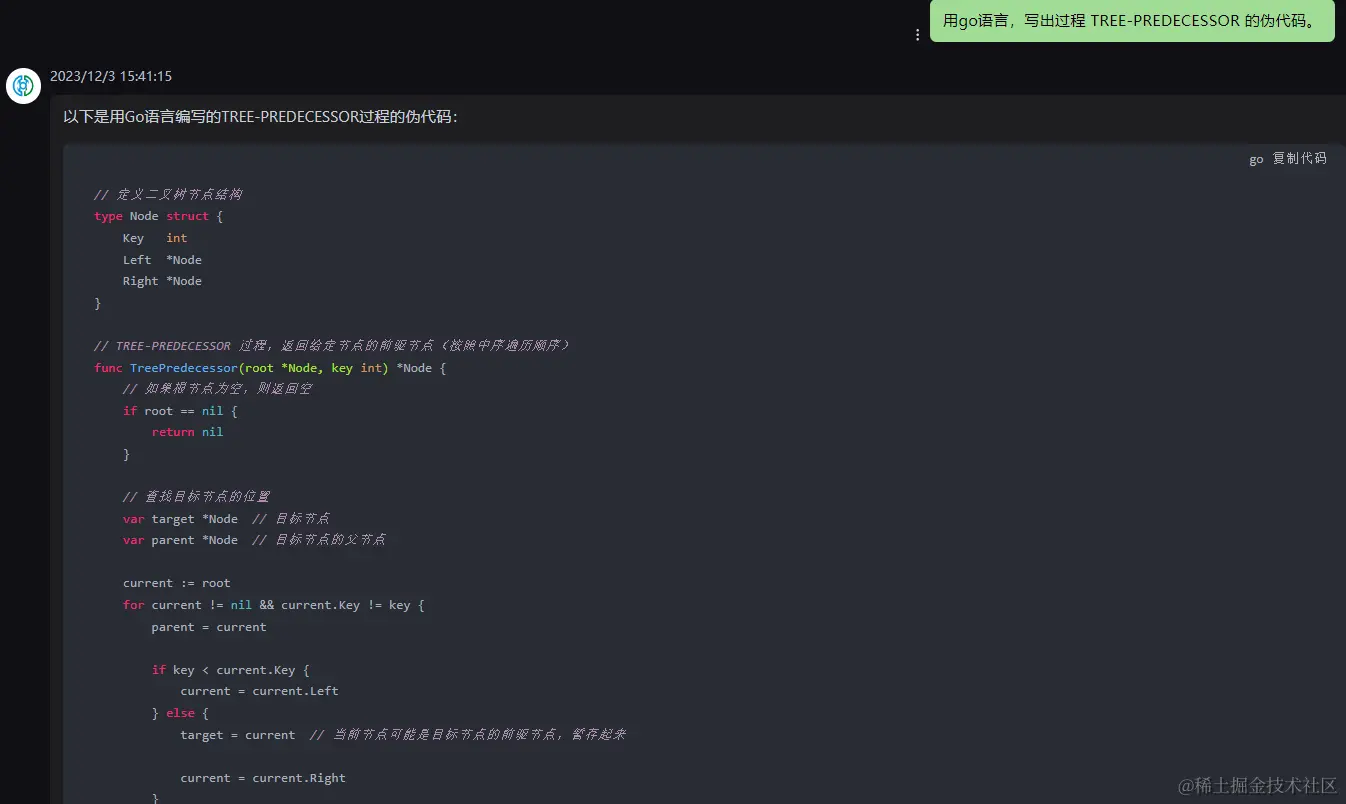This screenshot has width=1346, height=804.
Task: Click the line current := root
Action: (x=176, y=583)
